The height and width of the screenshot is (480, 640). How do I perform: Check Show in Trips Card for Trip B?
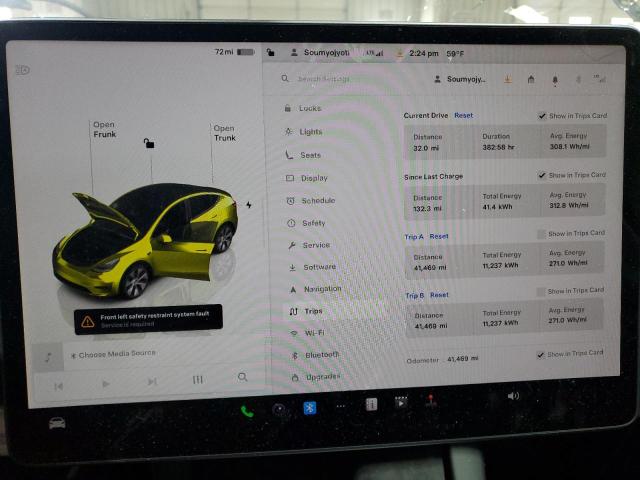pyautogui.click(x=541, y=291)
